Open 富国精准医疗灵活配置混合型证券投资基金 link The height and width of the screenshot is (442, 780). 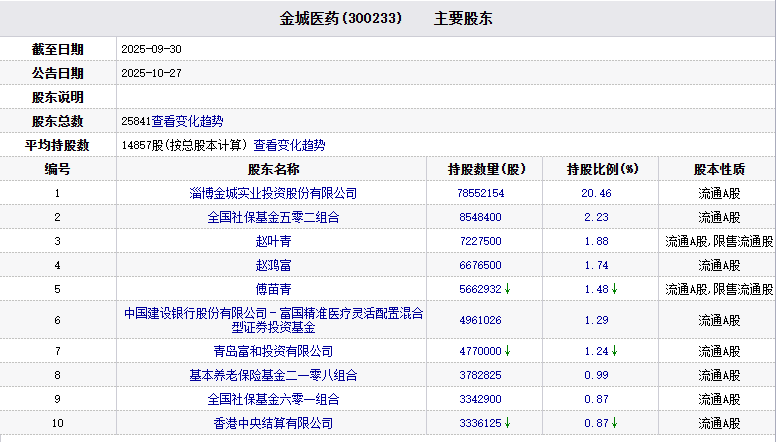[273, 320]
